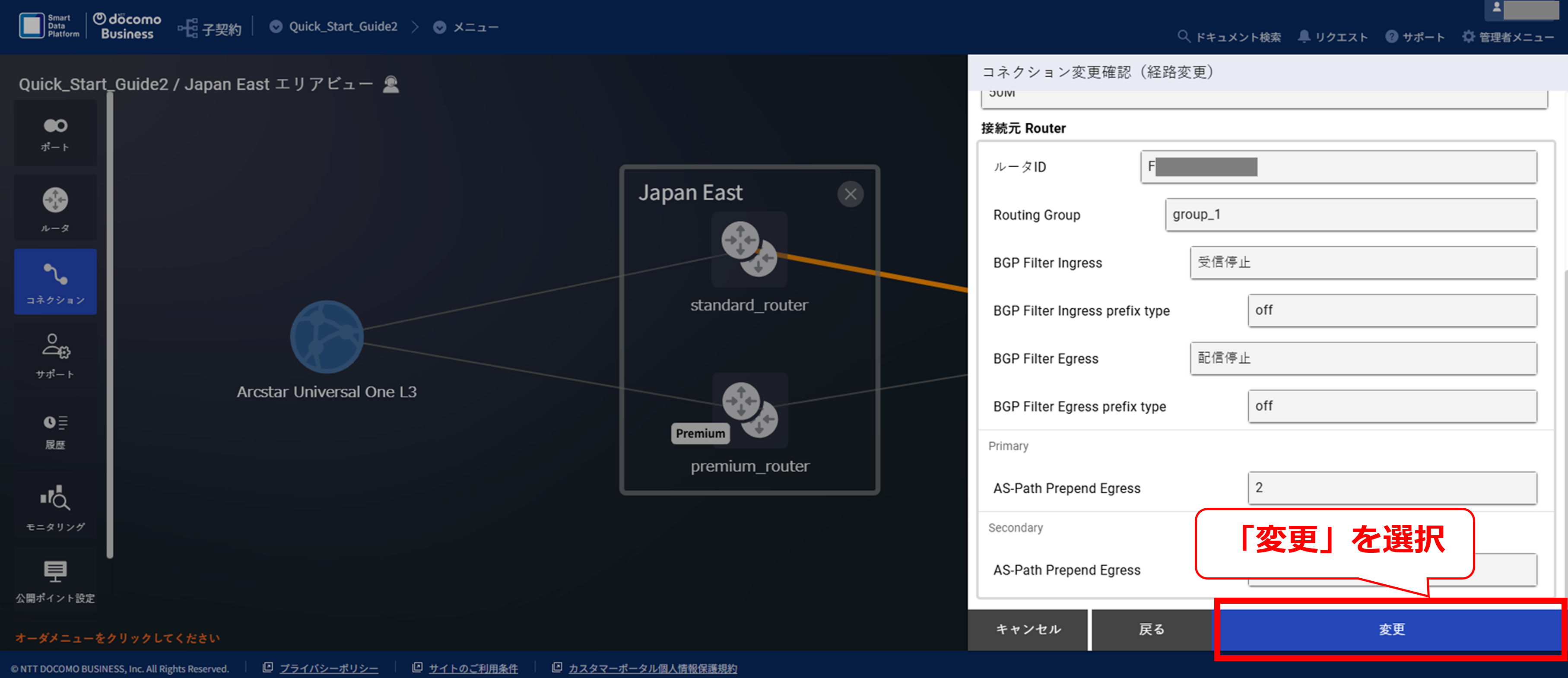Click the ルータID field
Screen dimensions: 1568x678
(x=1339, y=167)
